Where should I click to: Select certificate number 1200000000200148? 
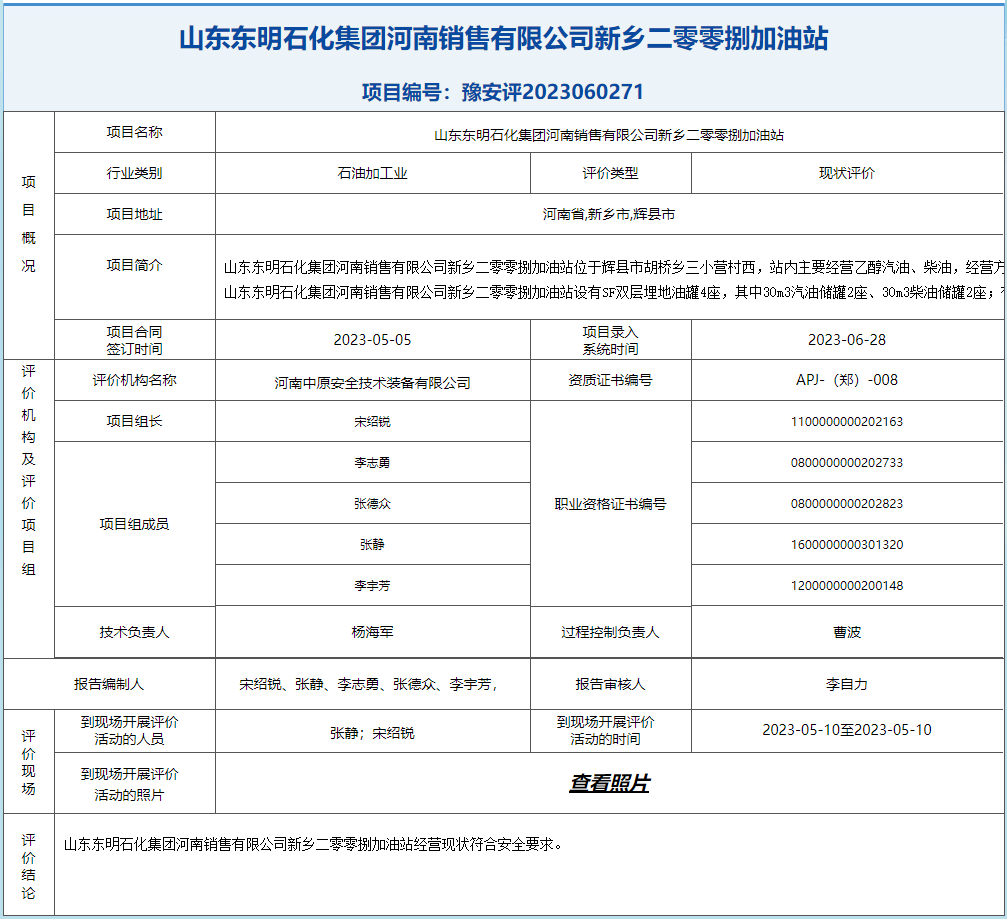tap(846, 586)
